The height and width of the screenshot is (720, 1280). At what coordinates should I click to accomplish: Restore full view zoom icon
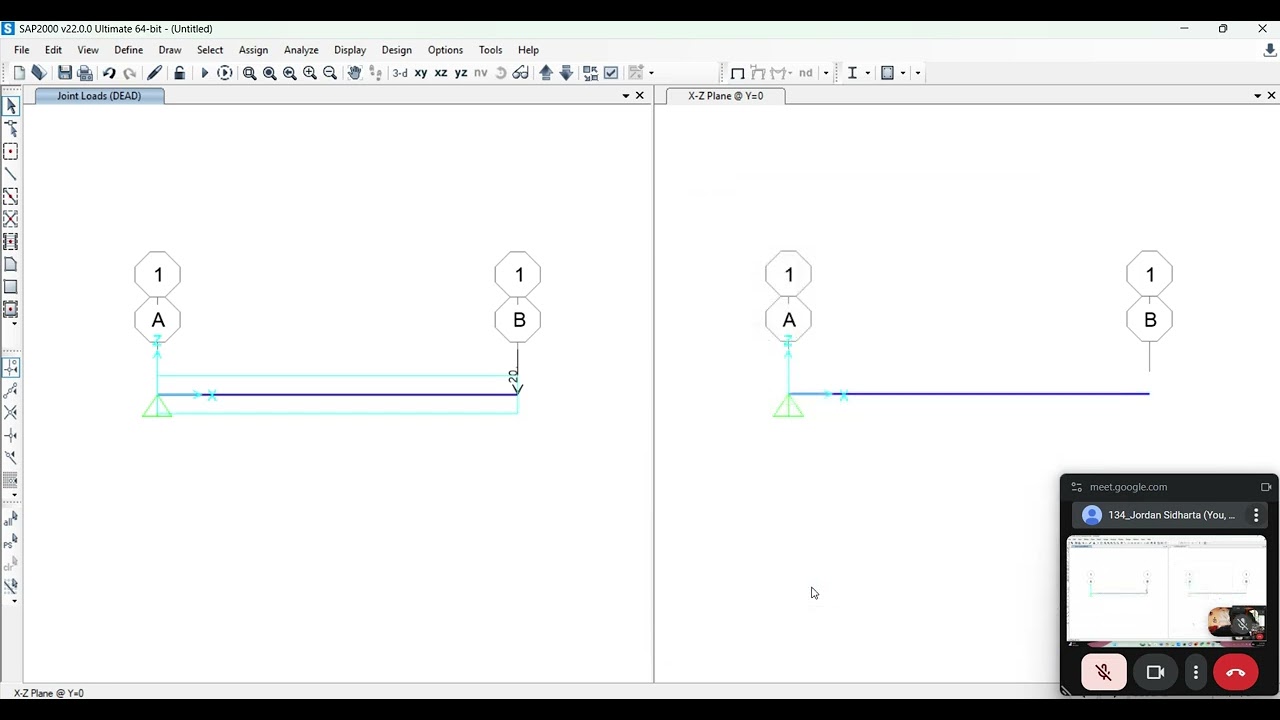[270, 73]
